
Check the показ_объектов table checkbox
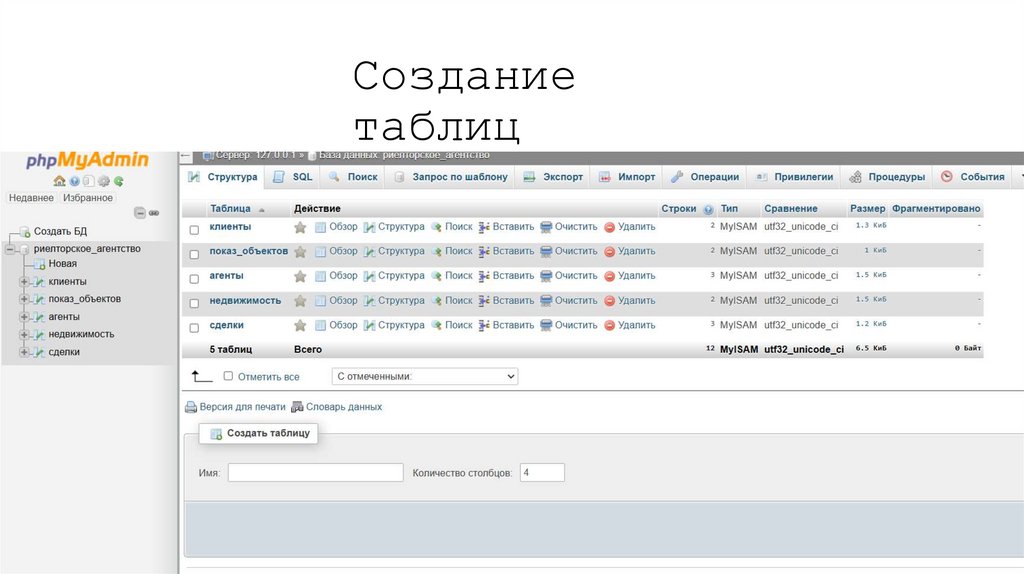(194, 255)
